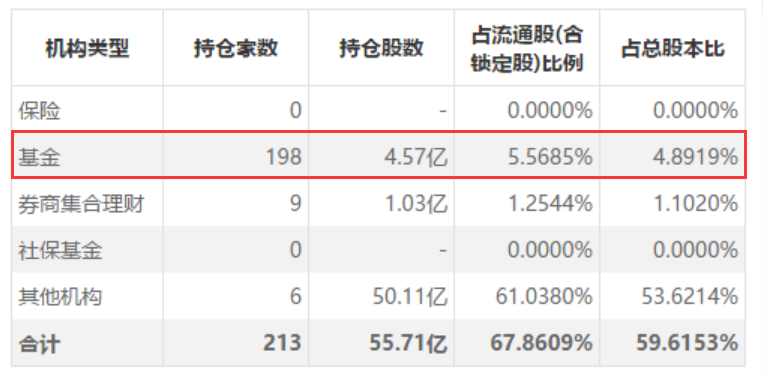Click 持仓家数 value 9 for 券商集合理财
This screenshot has width=763, height=380.
pyautogui.click(x=295, y=204)
